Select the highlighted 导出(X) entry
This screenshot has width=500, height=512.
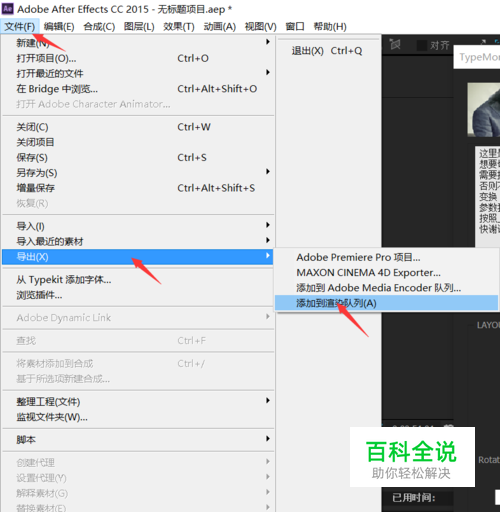[x=137, y=257]
